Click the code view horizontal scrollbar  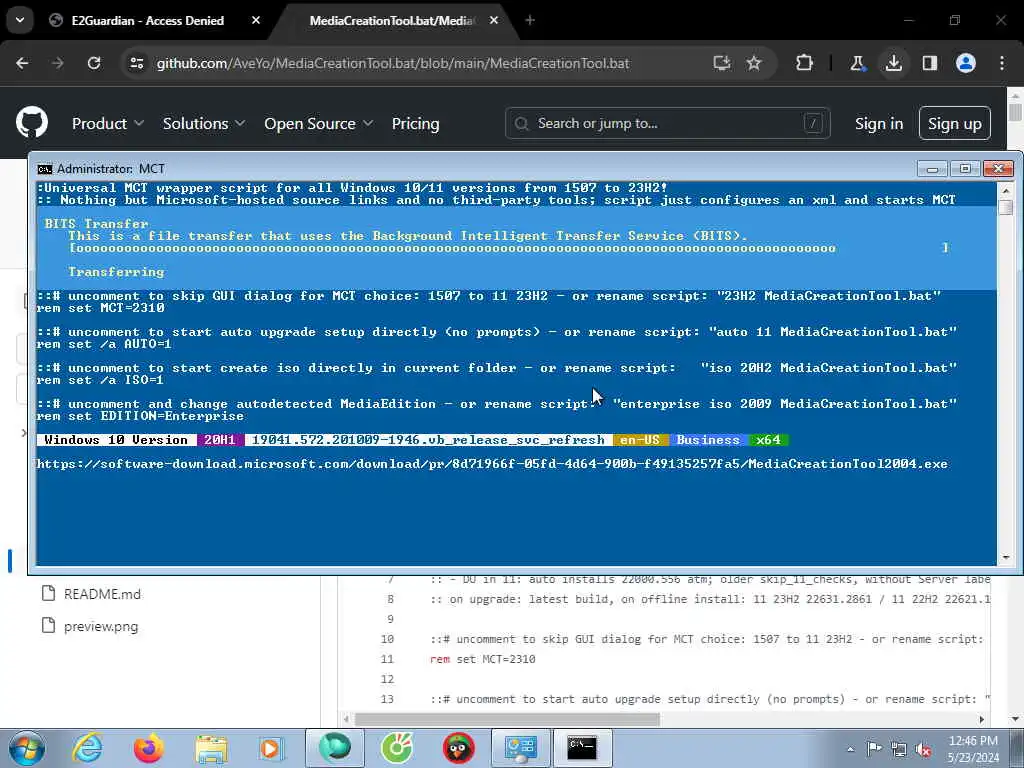coord(507,719)
